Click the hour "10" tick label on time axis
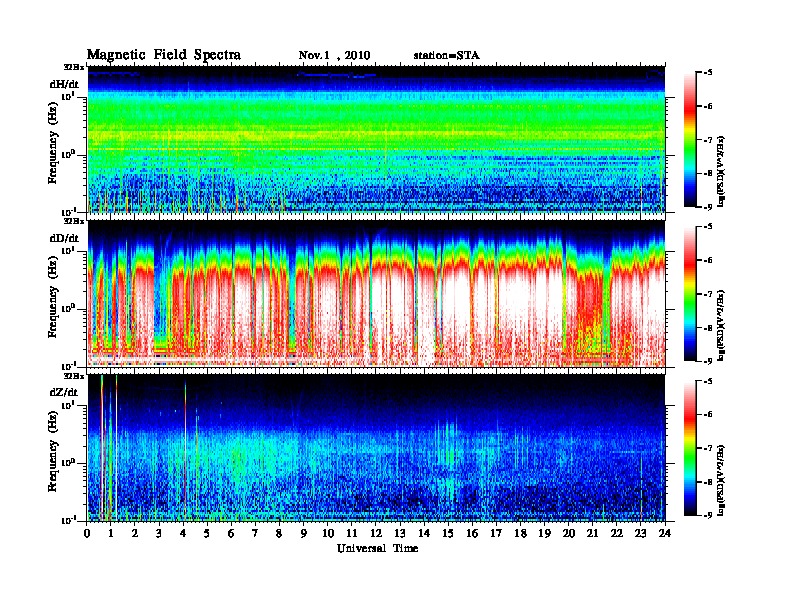The height and width of the screenshot is (612, 792). 328,533
